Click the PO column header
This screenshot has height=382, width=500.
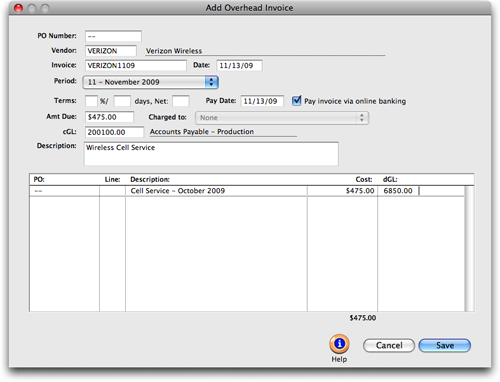click(39, 179)
